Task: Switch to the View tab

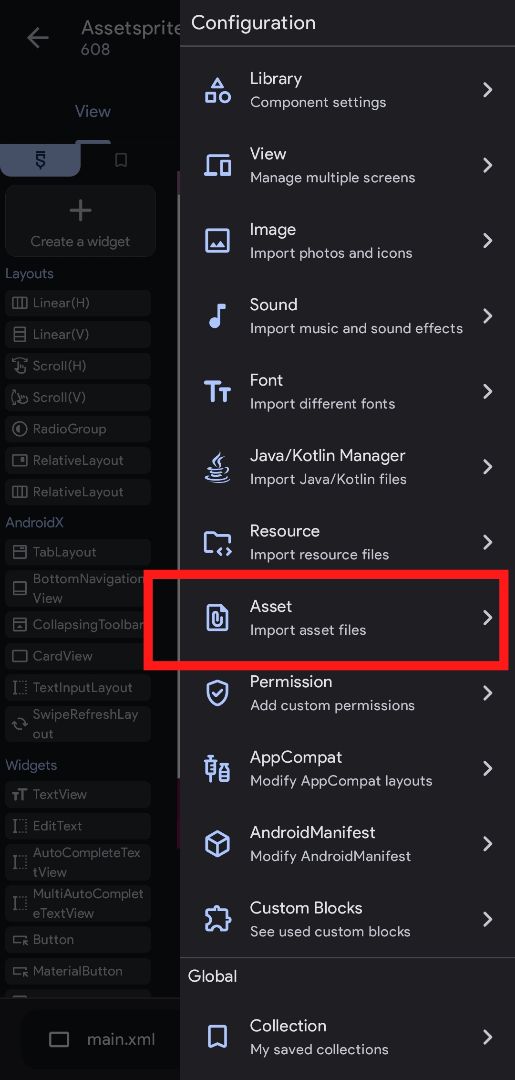Action: (92, 112)
